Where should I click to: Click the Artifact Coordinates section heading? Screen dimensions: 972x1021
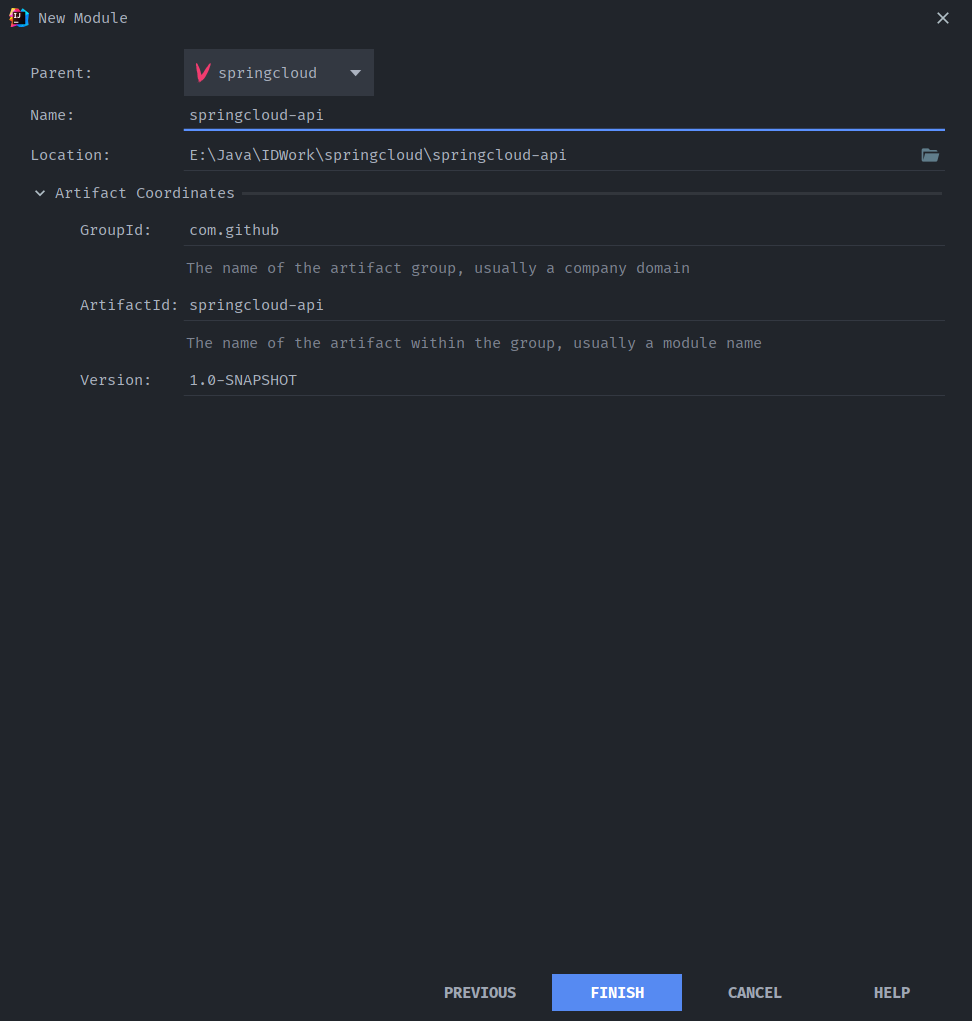click(x=145, y=193)
